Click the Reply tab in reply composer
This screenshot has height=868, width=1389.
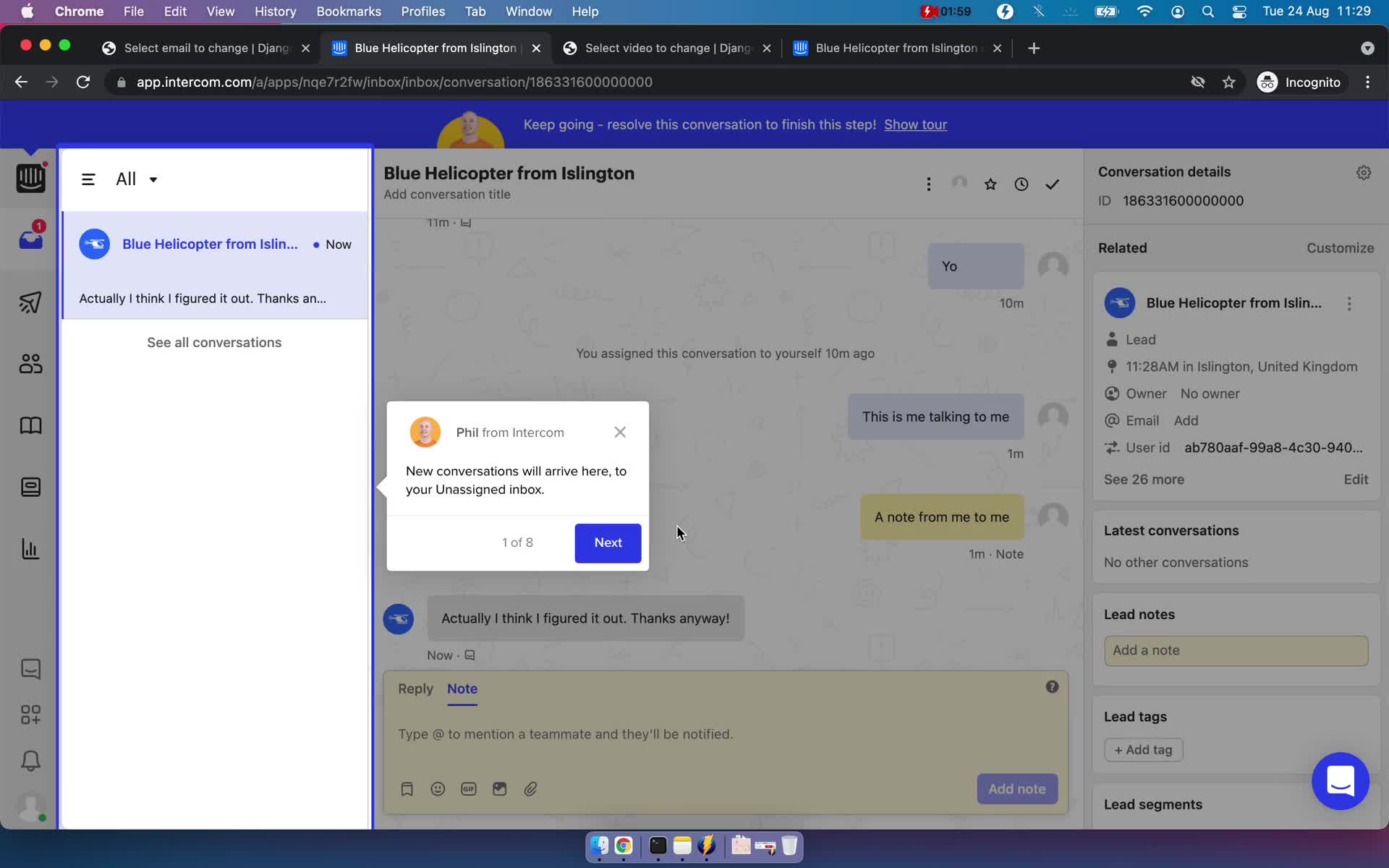pos(416,688)
